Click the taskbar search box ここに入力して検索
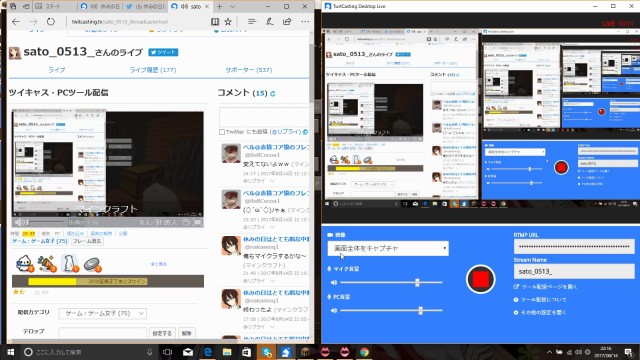This screenshot has height=360, width=640. pos(89,352)
